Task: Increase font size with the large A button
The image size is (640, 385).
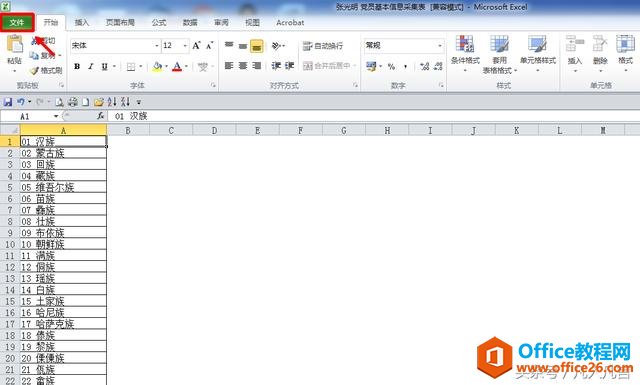Action: pyautogui.click(x=196, y=45)
